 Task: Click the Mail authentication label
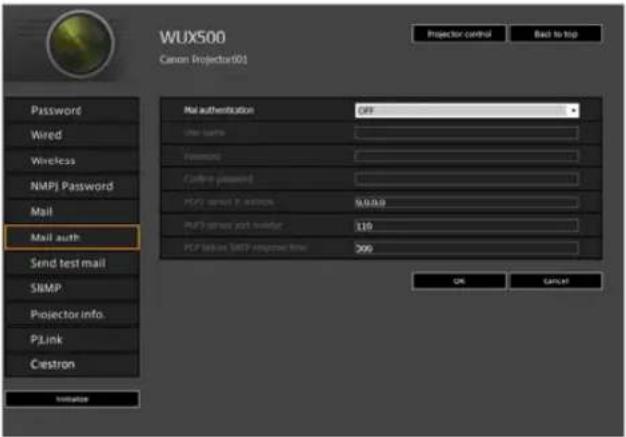219,110
